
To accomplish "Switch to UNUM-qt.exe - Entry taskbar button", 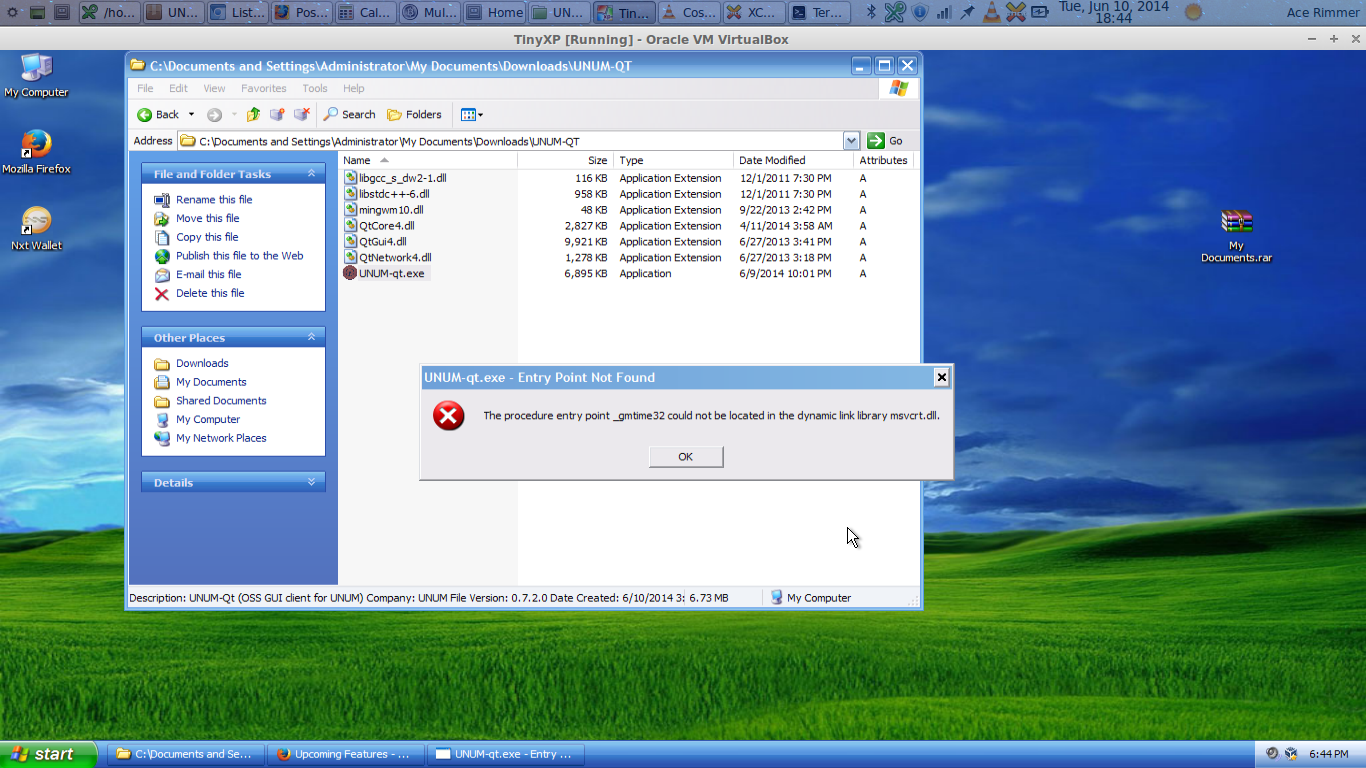I will 505,754.
